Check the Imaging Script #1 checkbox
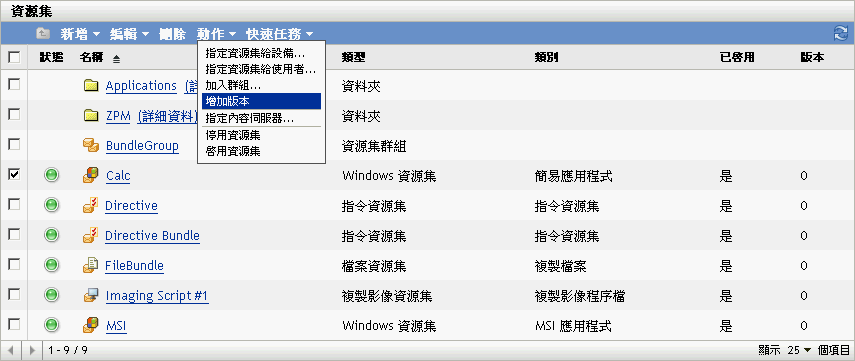This screenshot has width=855, height=361. point(14,294)
